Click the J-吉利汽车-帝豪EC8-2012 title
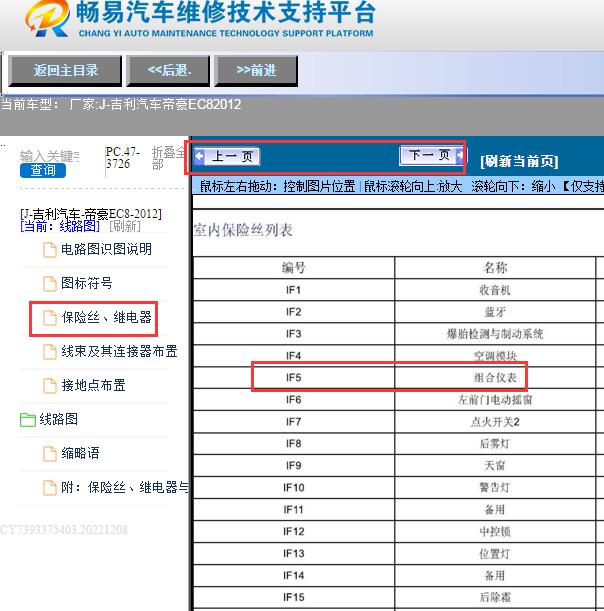The width and height of the screenshot is (604, 611). [x=91, y=214]
